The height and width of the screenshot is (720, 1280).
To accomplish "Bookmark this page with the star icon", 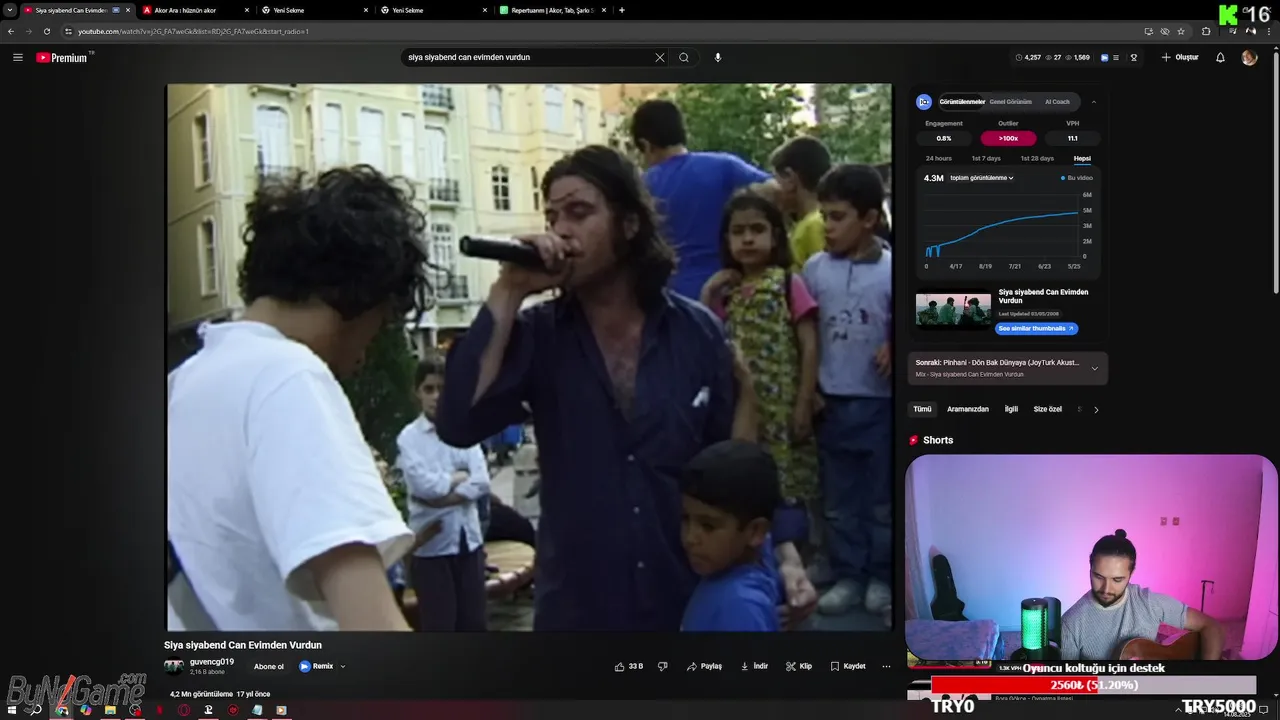I will pyautogui.click(x=1181, y=31).
